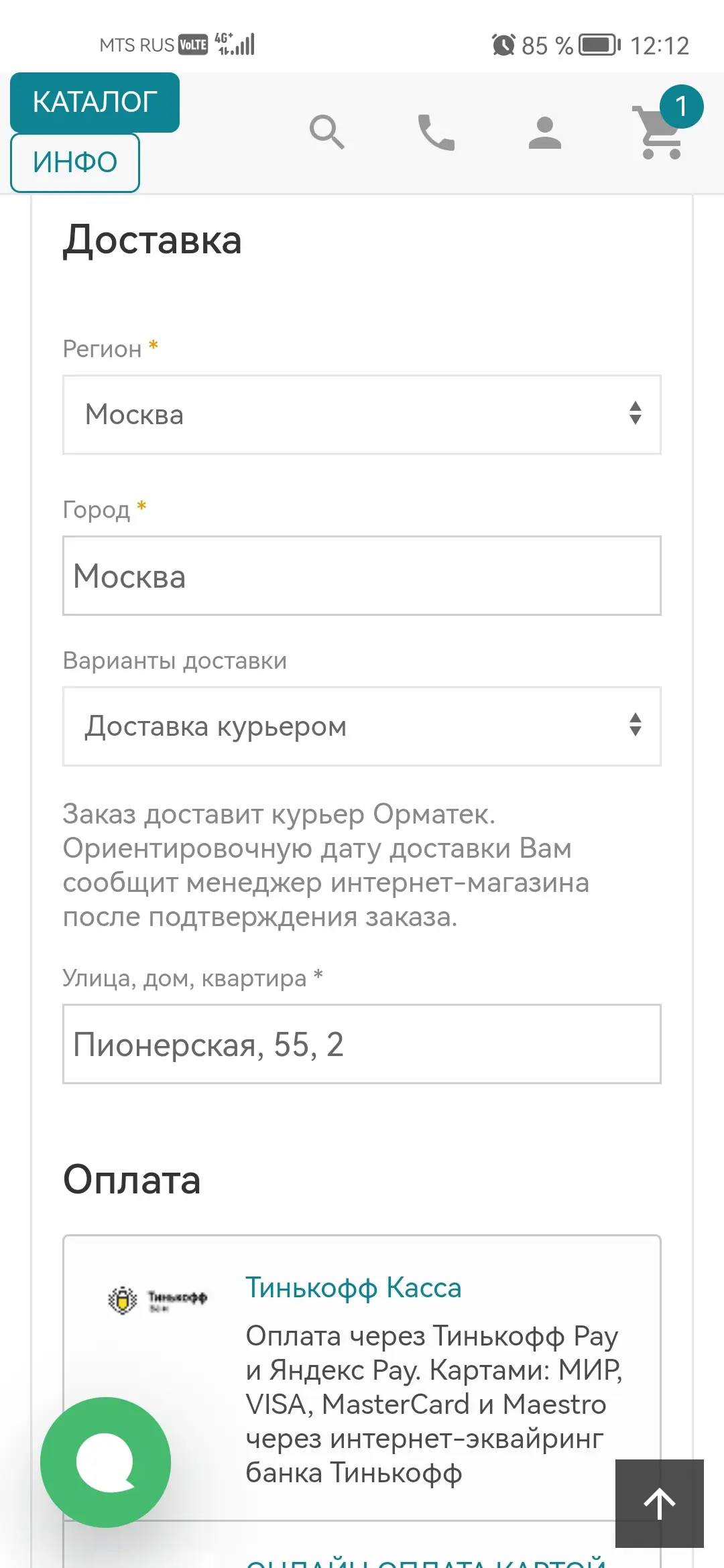
Task: Open the КАТАЛОГ menu
Action: pos(95,103)
